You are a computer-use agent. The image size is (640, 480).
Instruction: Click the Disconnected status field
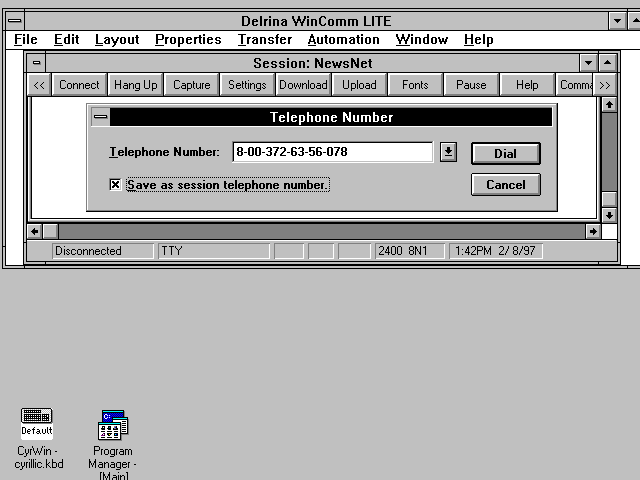[x=103, y=251]
